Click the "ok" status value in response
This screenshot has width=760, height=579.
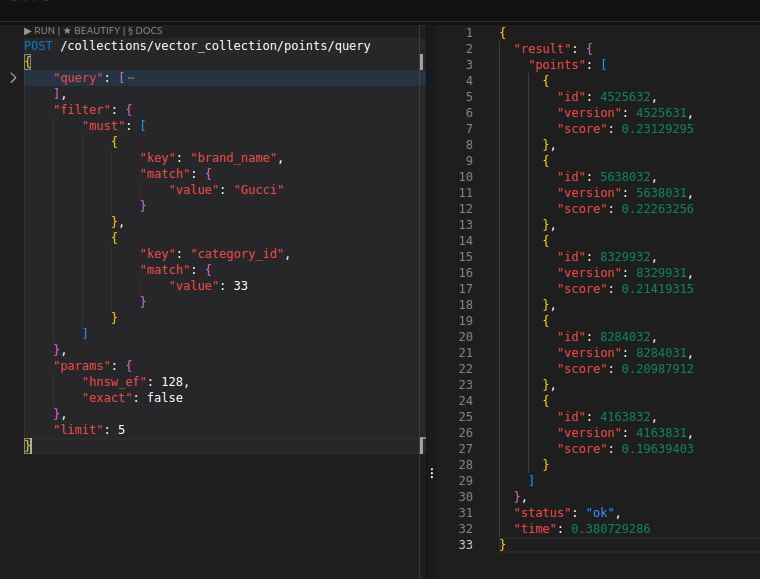point(602,513)
